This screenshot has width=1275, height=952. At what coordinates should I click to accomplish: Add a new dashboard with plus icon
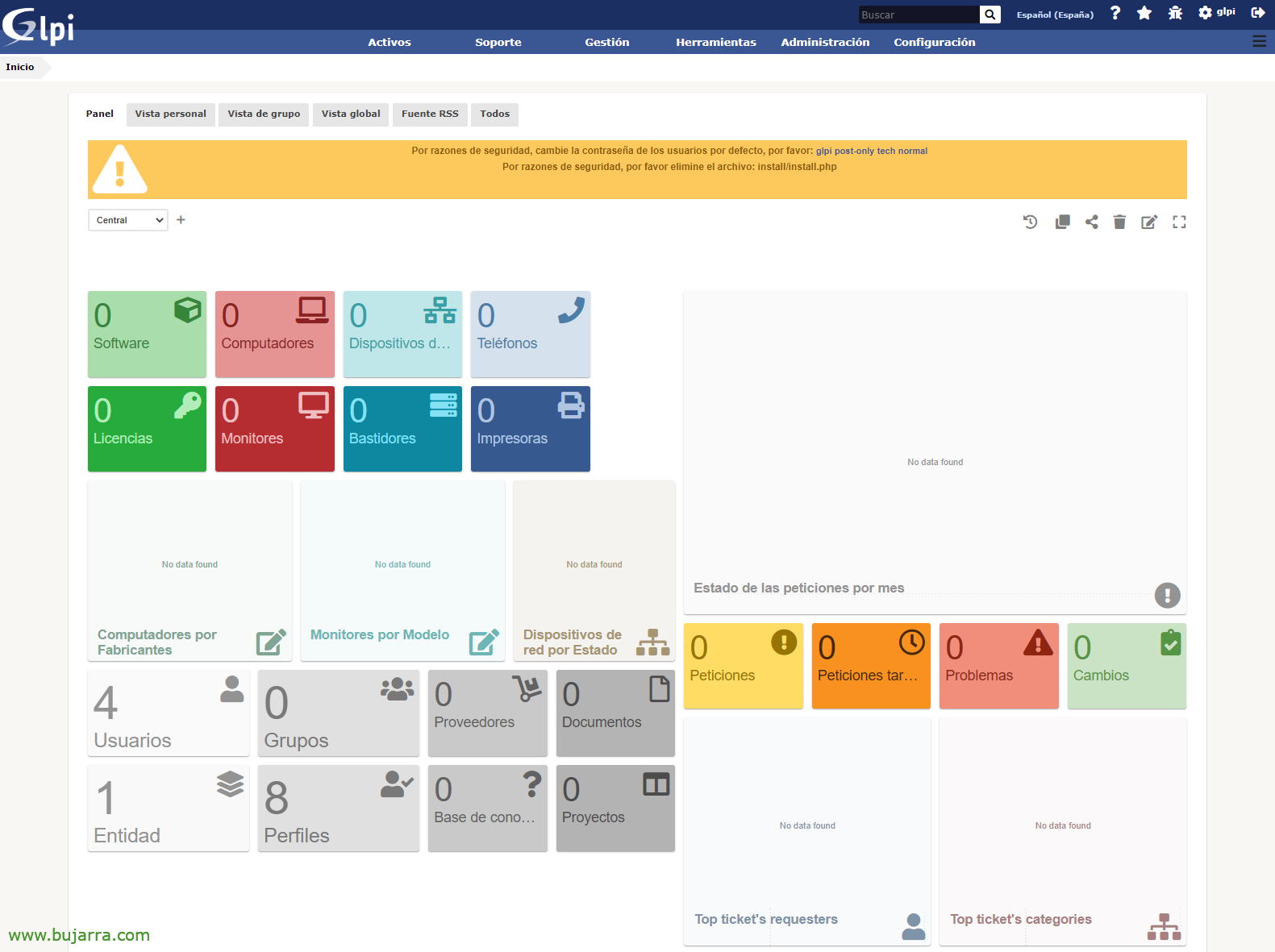pyautogui.click(x=181, y=220)
